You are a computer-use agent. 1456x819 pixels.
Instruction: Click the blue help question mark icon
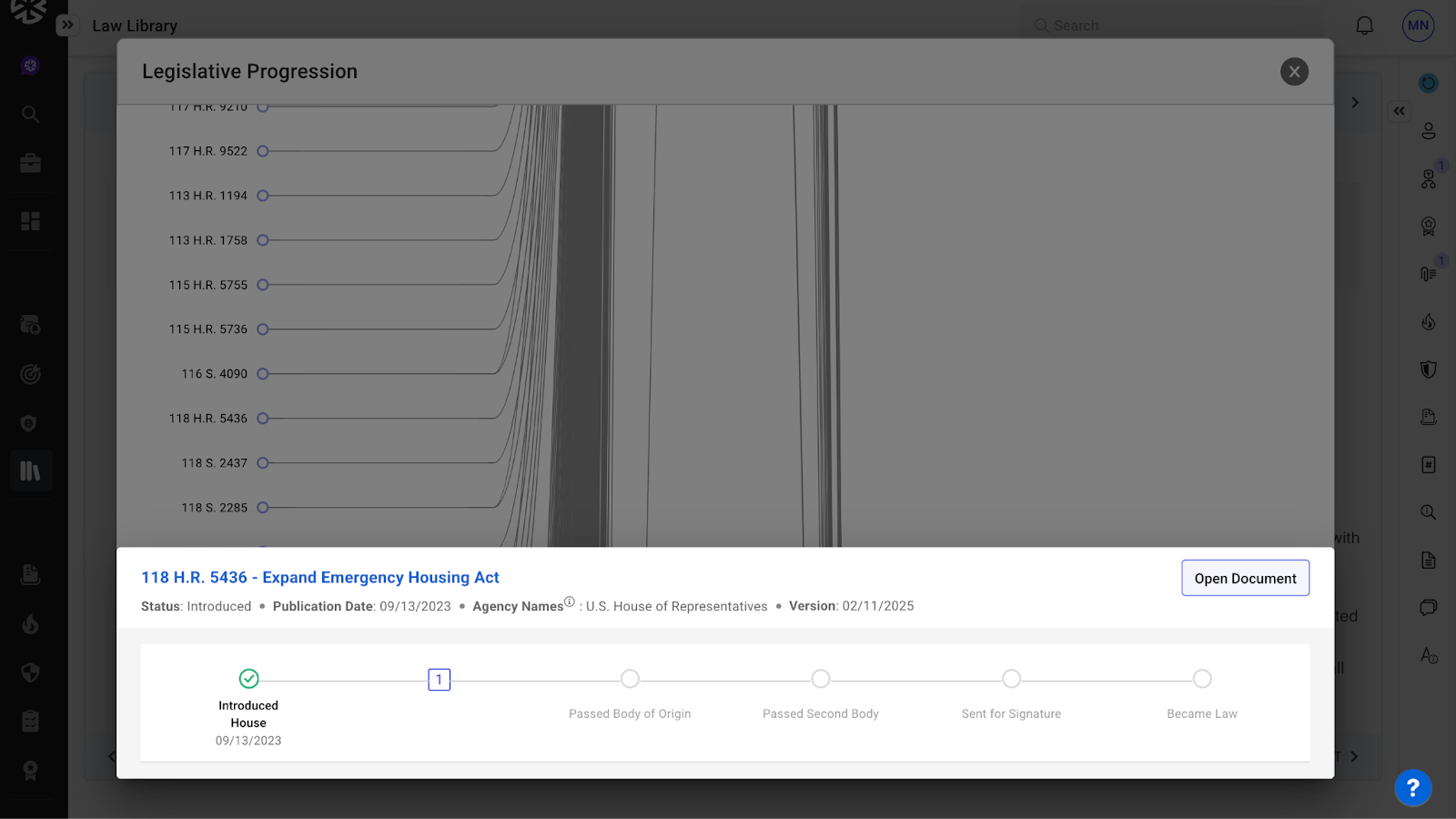[1412, 788]
